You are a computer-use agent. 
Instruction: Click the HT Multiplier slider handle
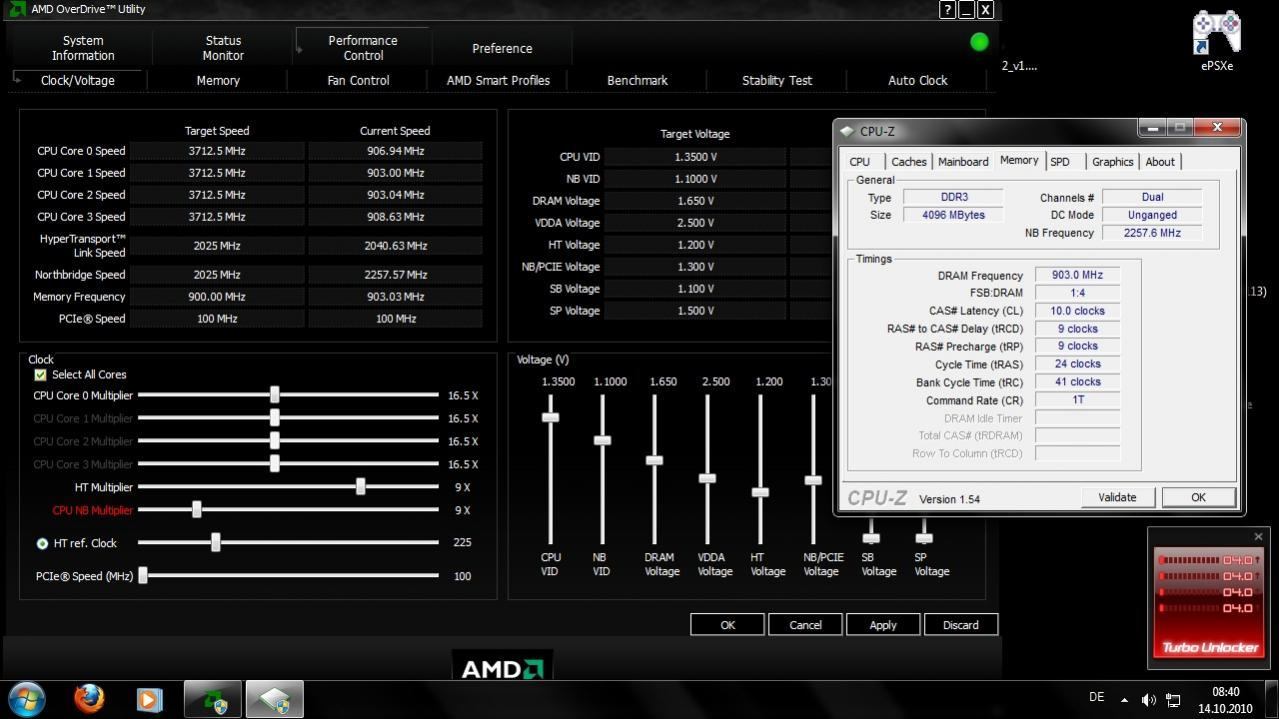360,487
